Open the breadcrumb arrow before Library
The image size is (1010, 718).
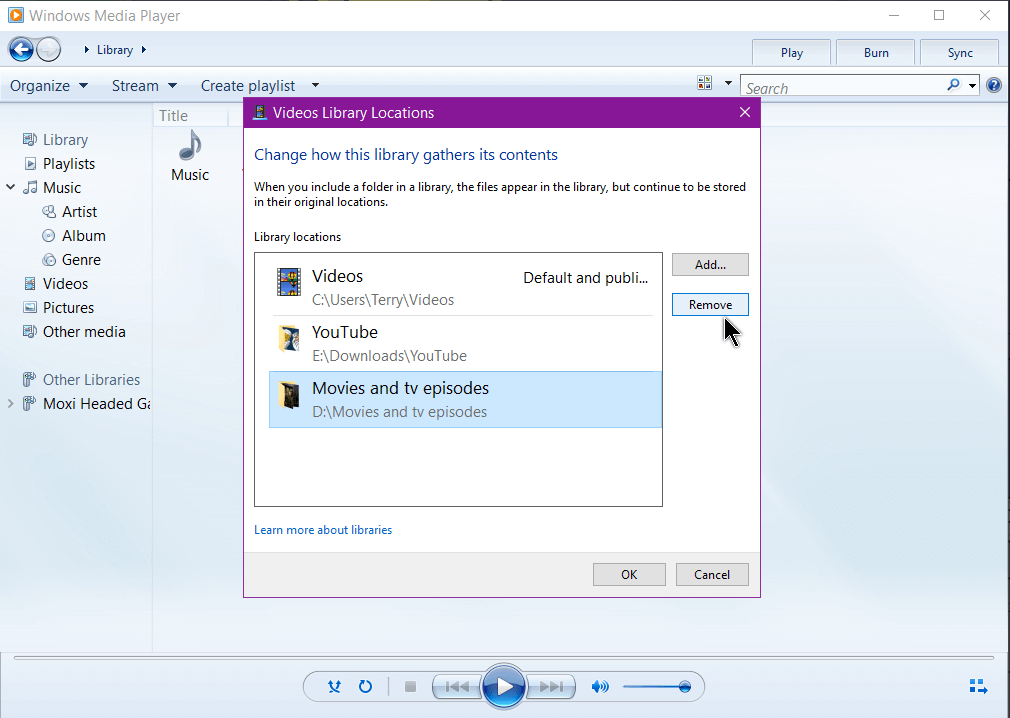click(86, 50)
